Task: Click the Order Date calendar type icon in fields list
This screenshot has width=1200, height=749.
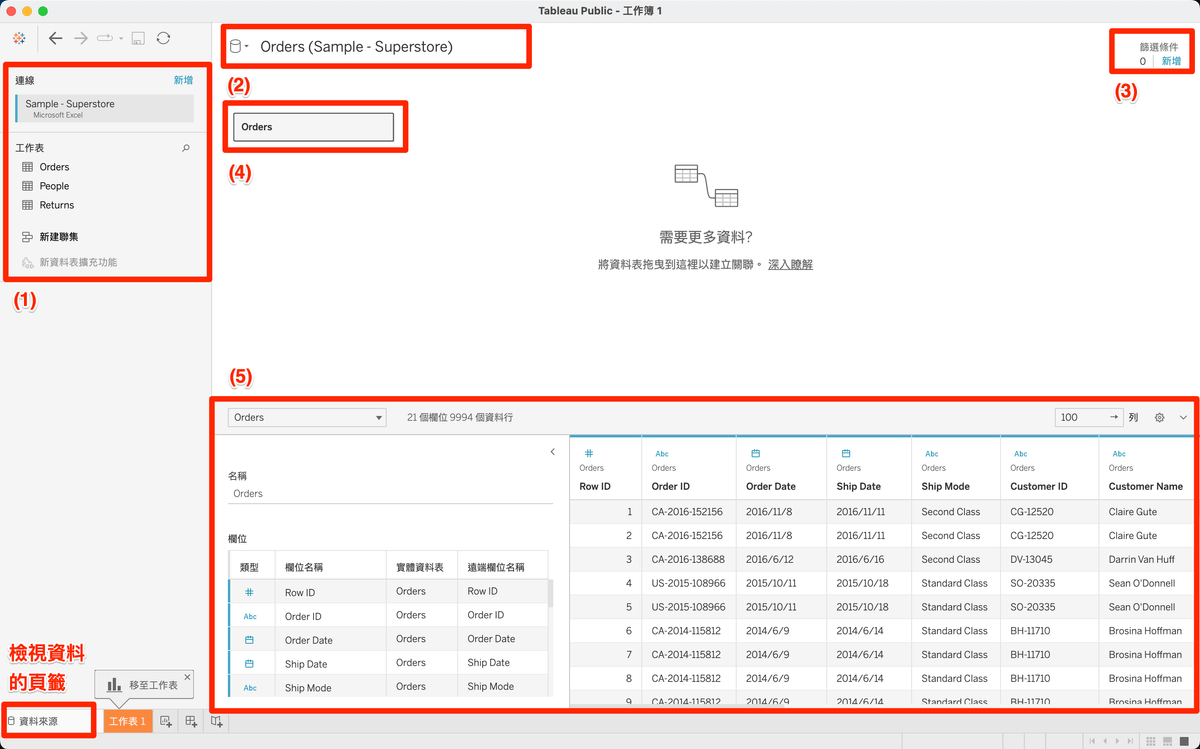Action: pyautogui.click(x=250, y=640)
